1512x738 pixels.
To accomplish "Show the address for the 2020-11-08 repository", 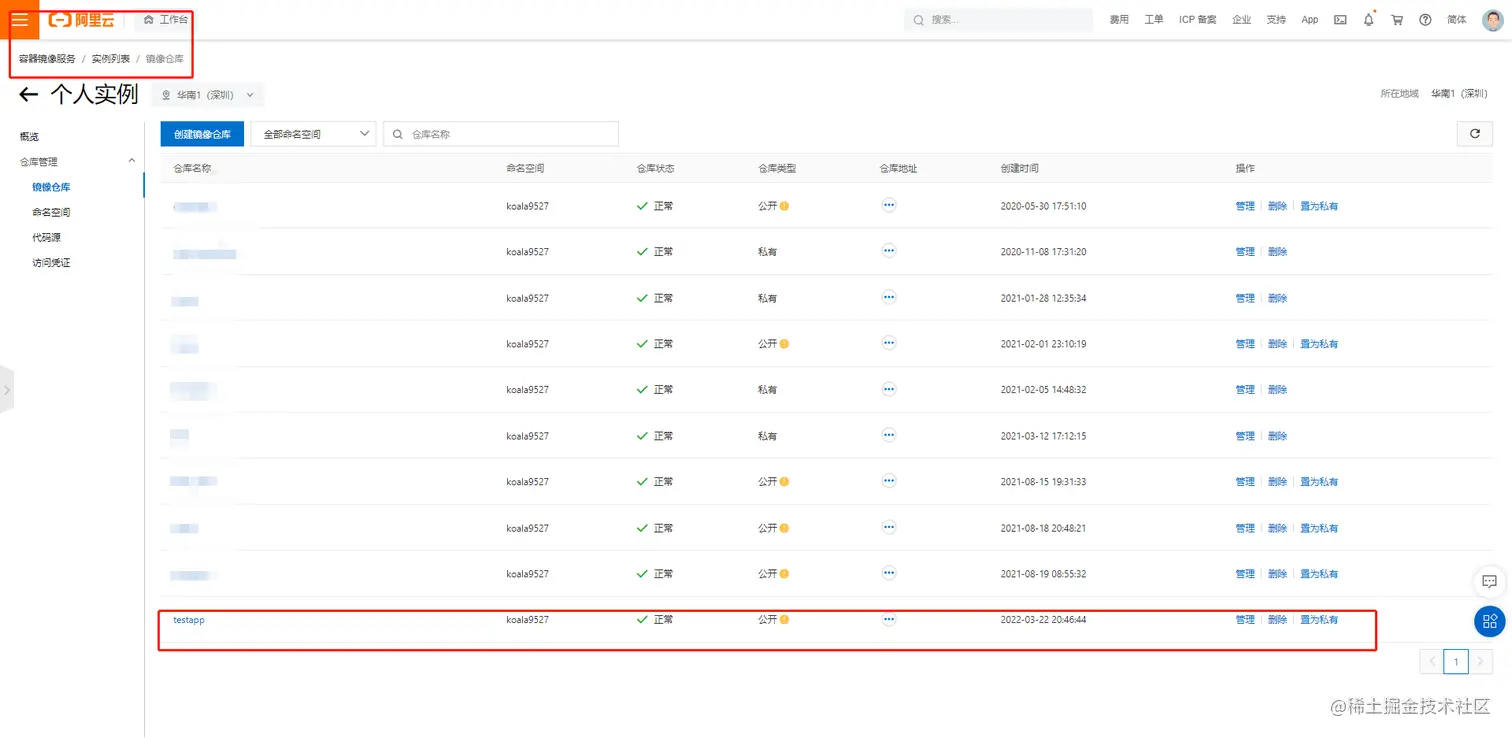I will [x=889, y=251].
